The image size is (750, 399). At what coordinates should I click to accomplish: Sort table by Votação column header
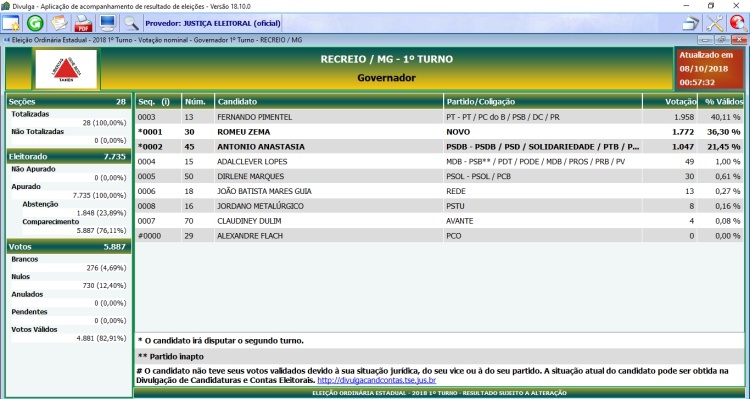click(670, 101)
